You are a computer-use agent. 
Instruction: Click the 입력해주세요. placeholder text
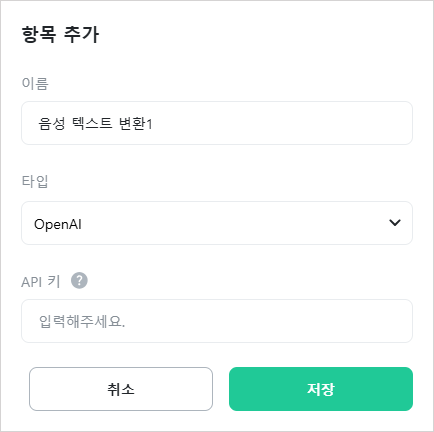(82, 322)
